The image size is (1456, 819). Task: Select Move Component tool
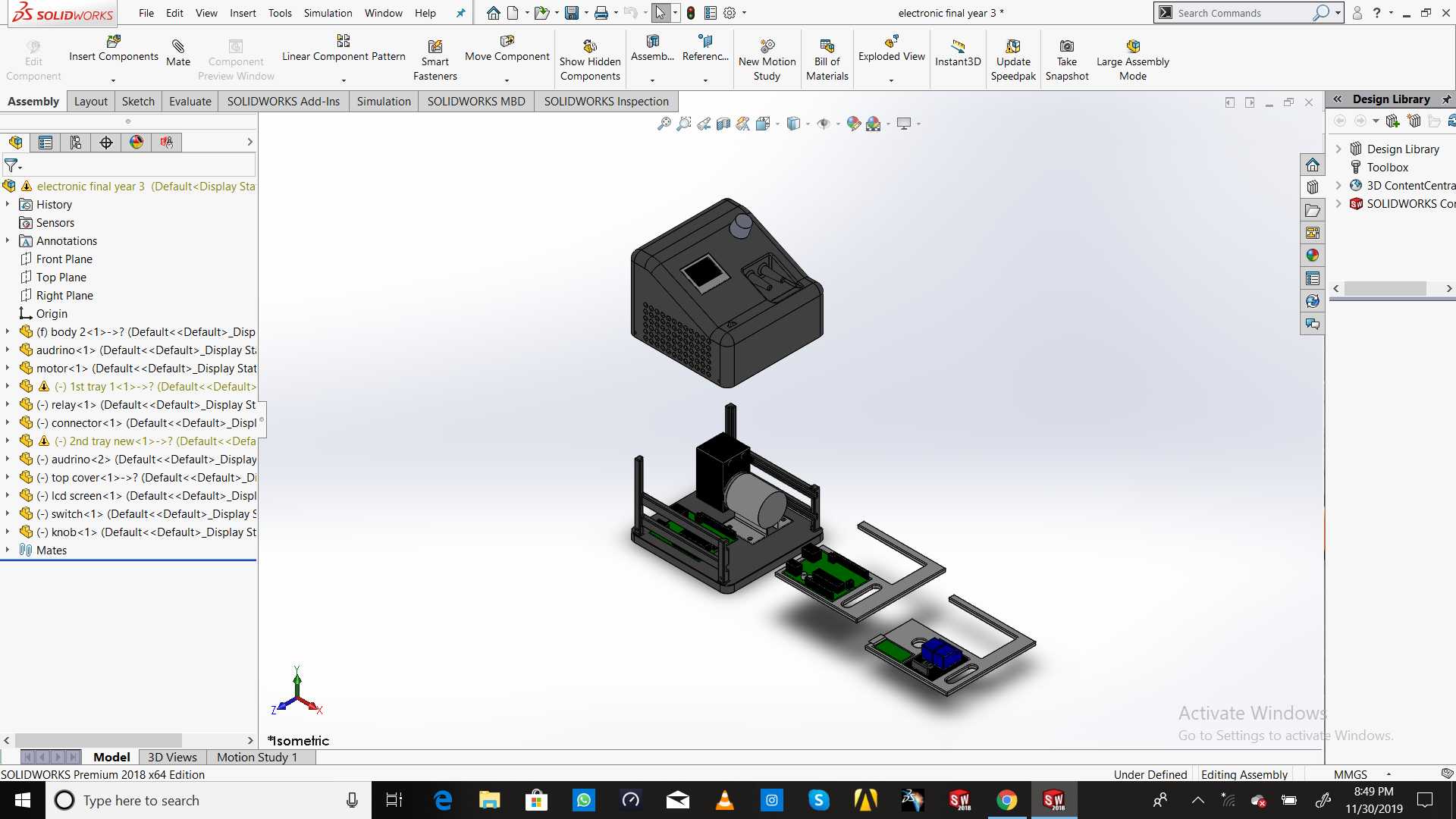click(507, 49)
